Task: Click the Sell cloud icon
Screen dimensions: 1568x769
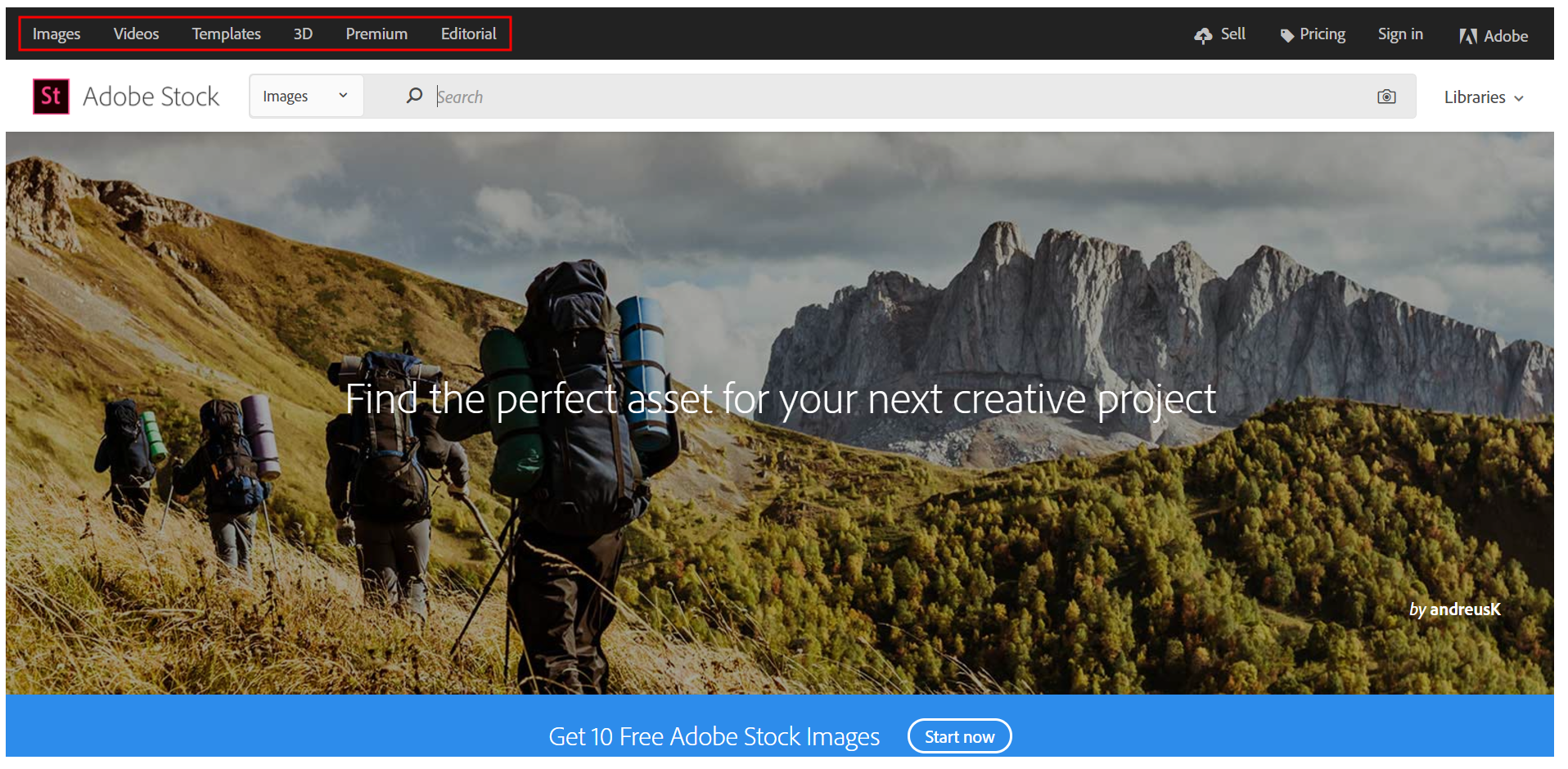Action: point(1202,34)
